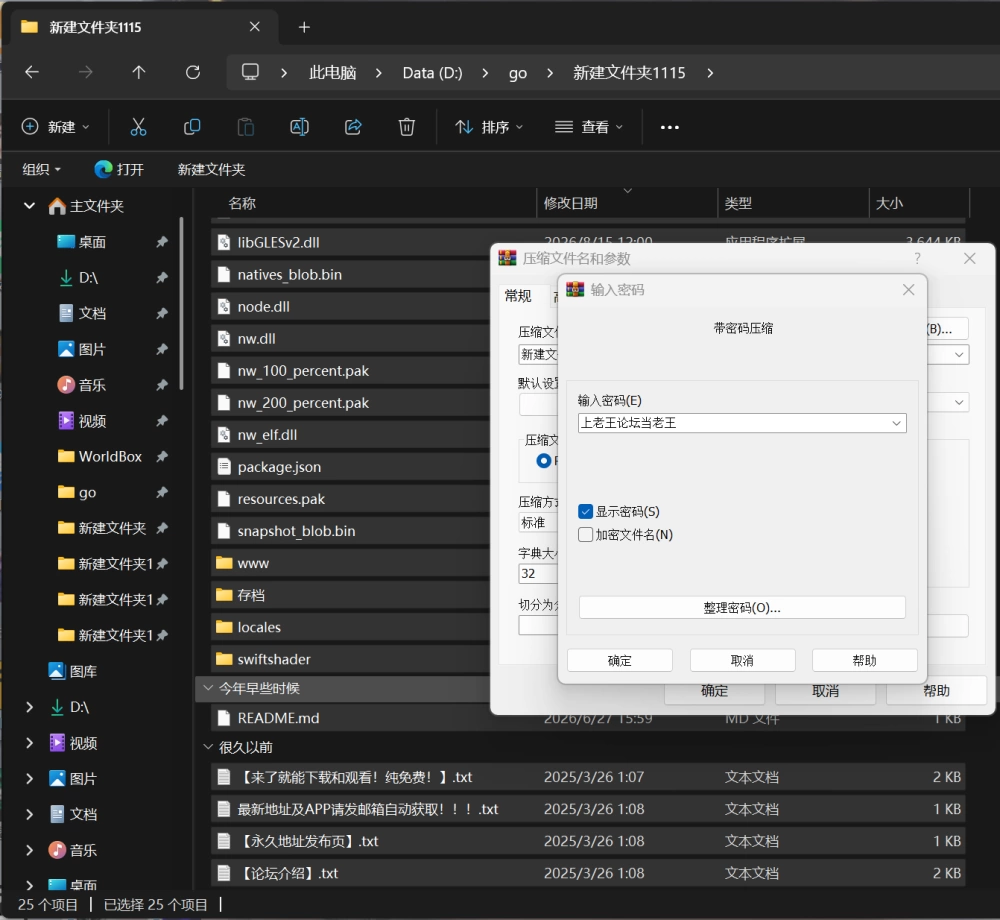Screen dimensions: 1000x920
Task: Select the archive format radio button
Action: pos(543,460)
